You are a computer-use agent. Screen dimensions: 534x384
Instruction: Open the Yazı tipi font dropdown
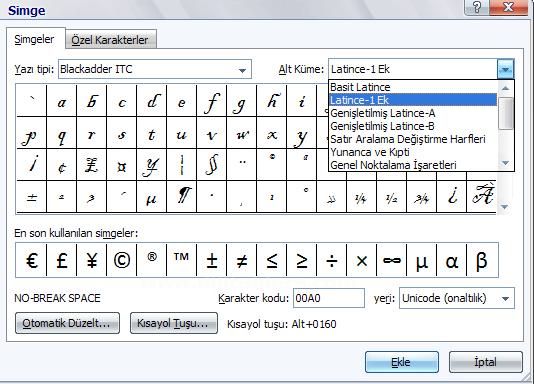(242, 70)
